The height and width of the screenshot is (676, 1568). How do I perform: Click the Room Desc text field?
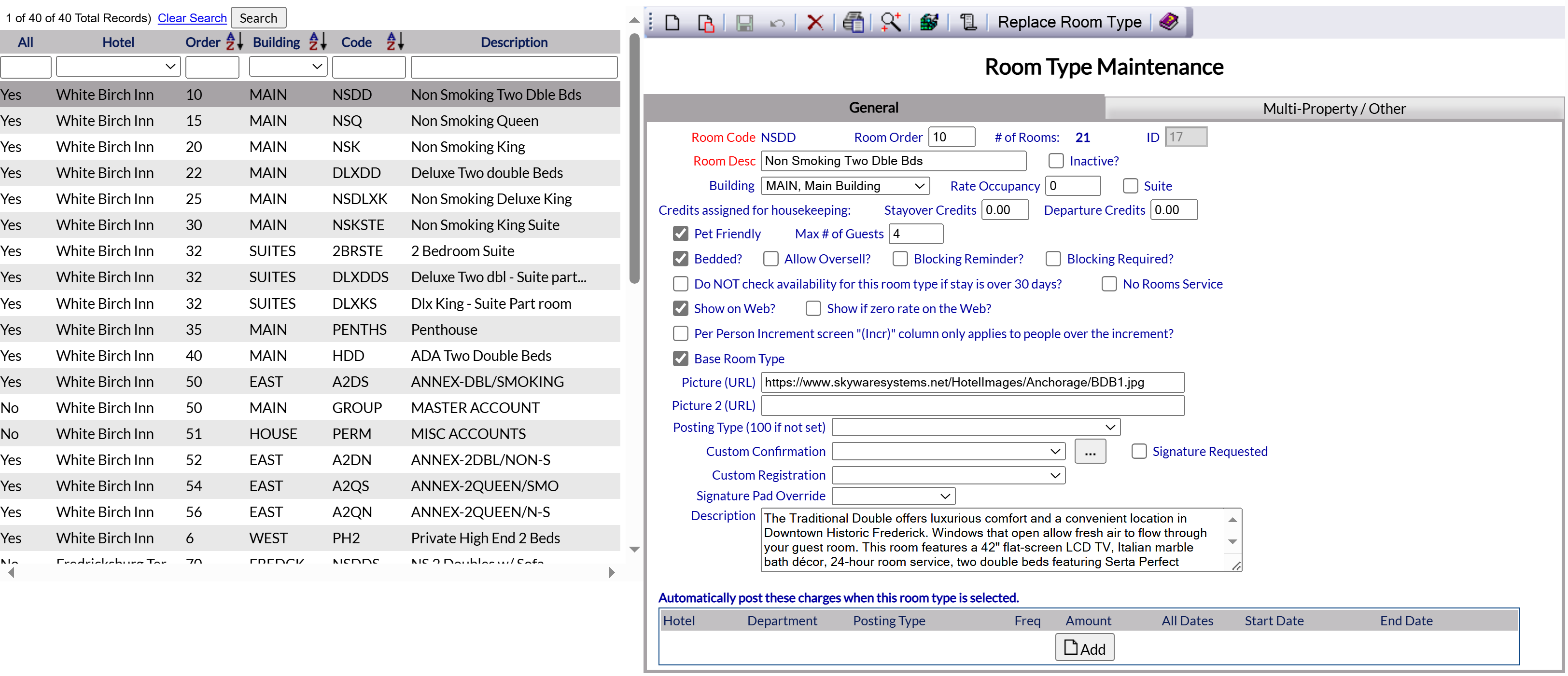point(894,161)
